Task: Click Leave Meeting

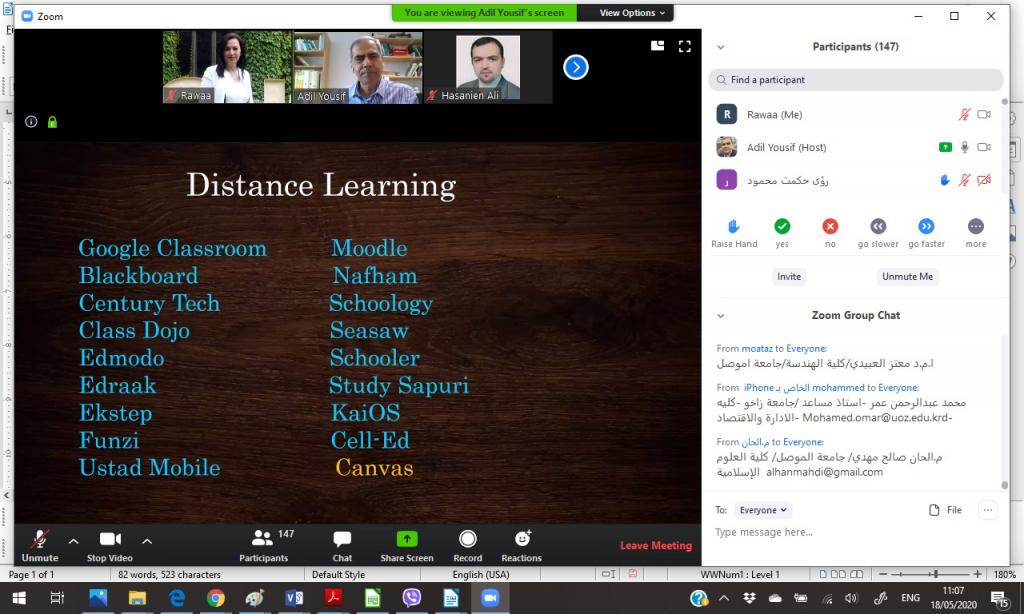Action: [655, 546]
